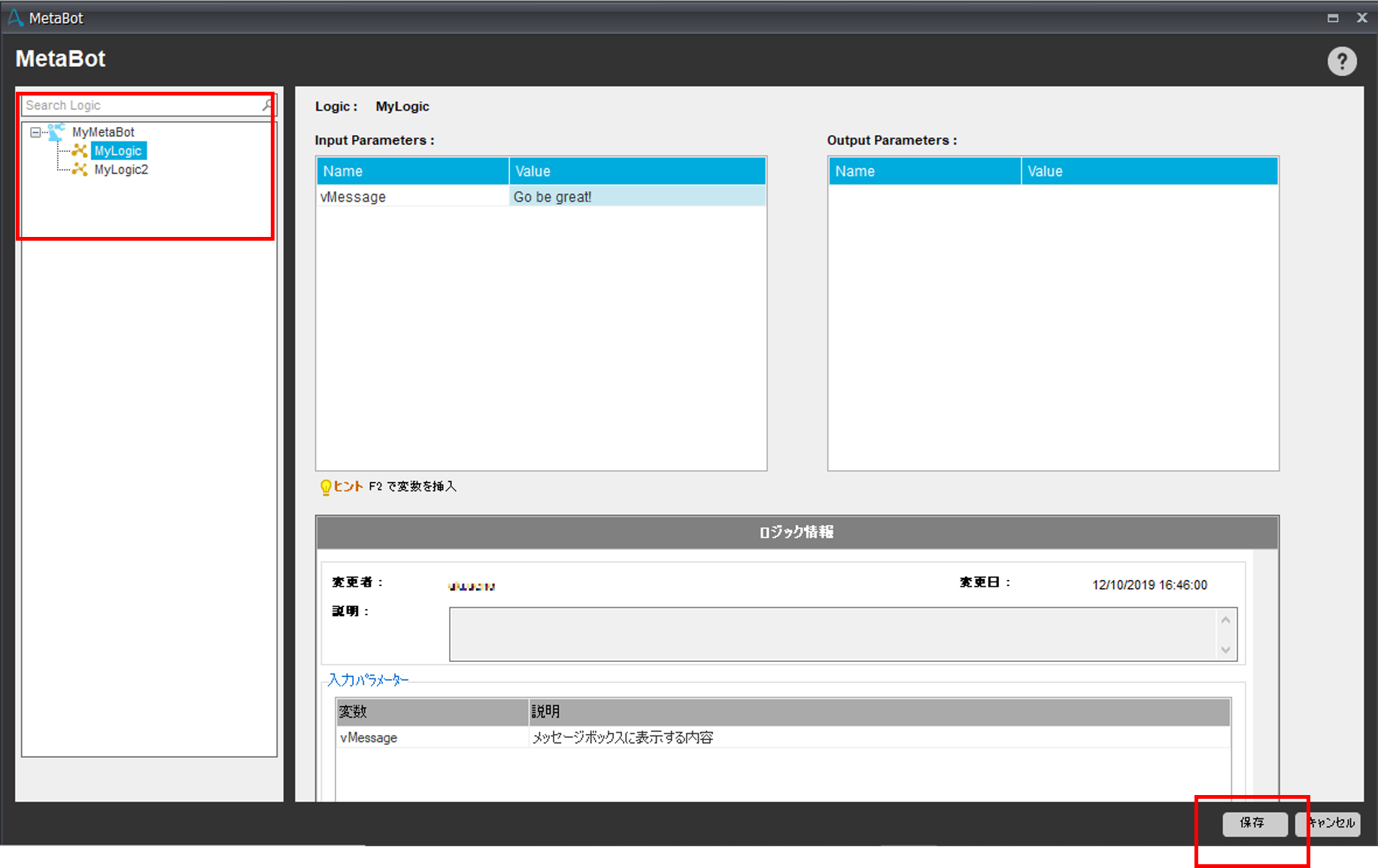Click the MyLogic logic icon

80,150
